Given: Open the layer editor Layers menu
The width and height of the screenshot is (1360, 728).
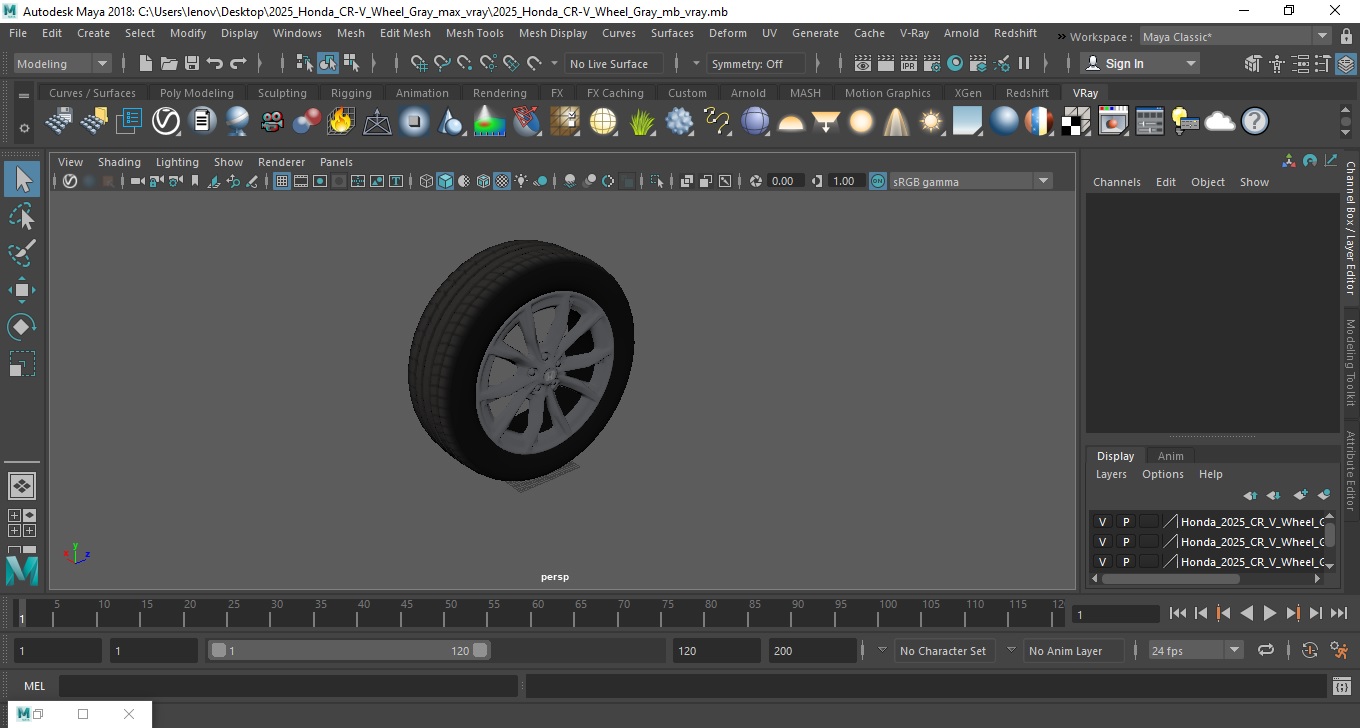Looking at the screenshot, I should 1111,474.
